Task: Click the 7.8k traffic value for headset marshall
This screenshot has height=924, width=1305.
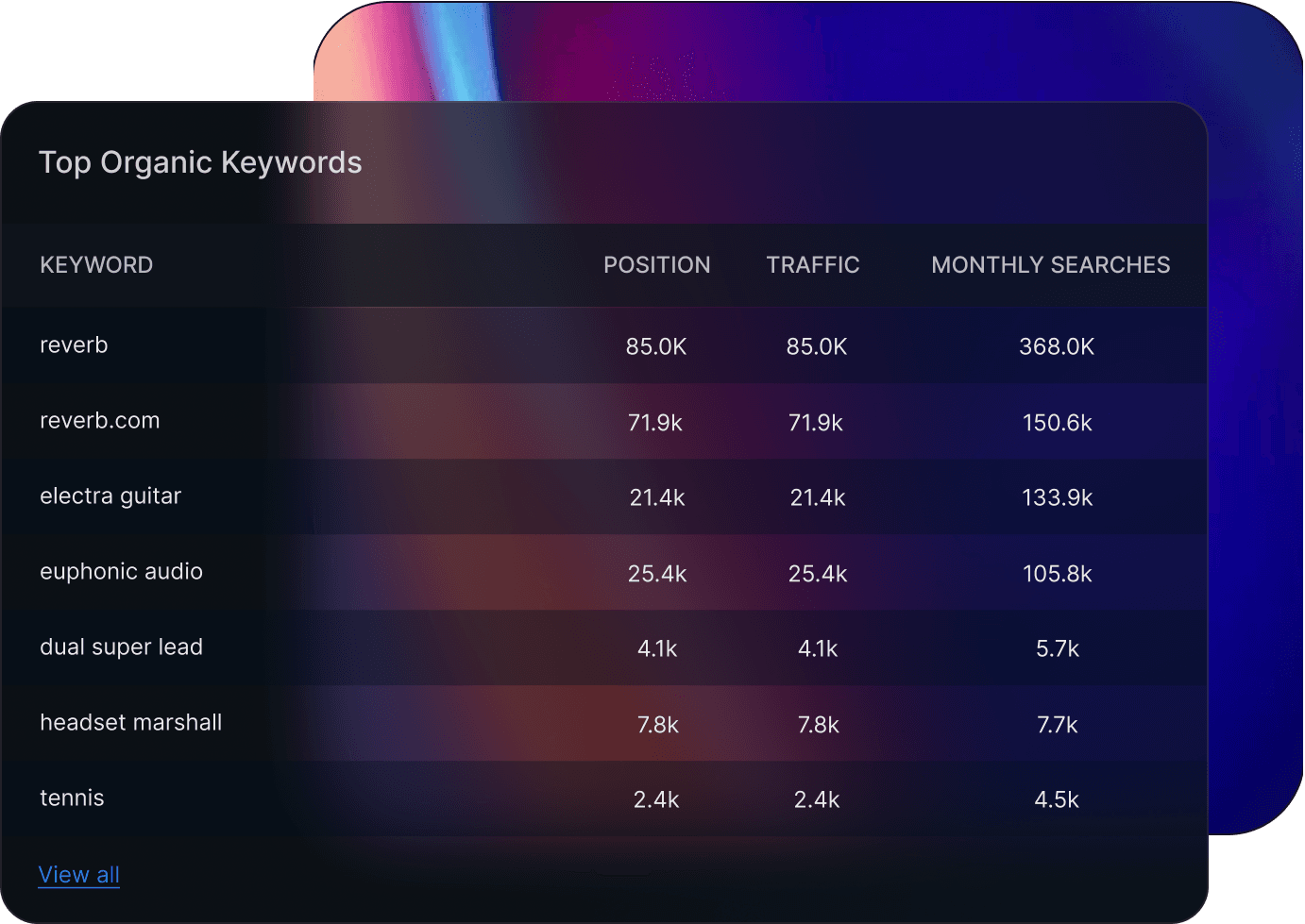Action: [818, 725]
